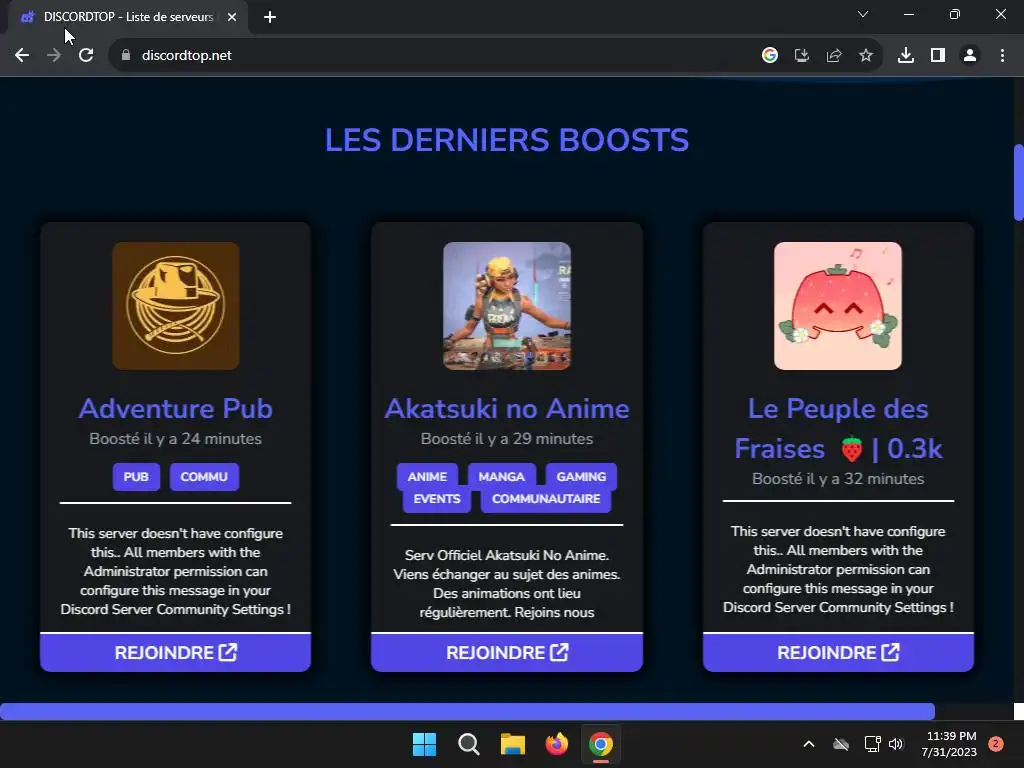Open the Adventure Pub title link
1024x768 pixels.
176,409
